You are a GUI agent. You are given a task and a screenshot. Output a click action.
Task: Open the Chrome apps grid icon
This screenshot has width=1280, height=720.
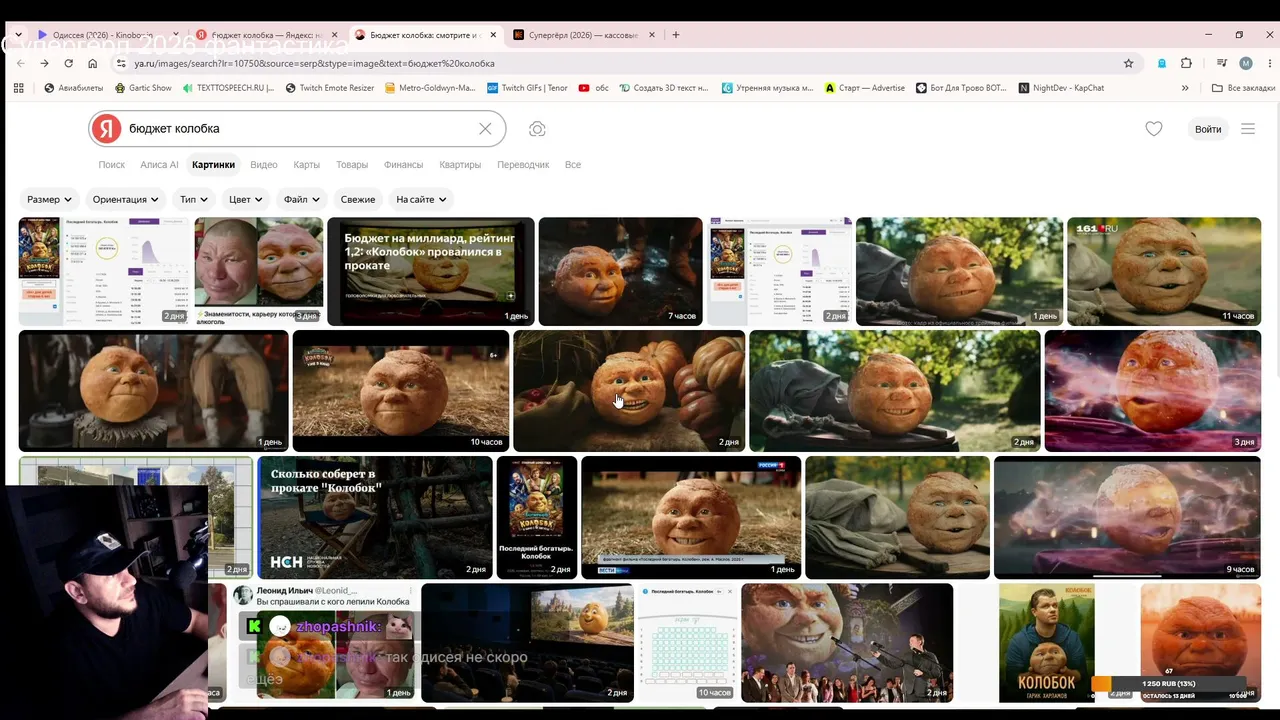click(x=18, y=88)
